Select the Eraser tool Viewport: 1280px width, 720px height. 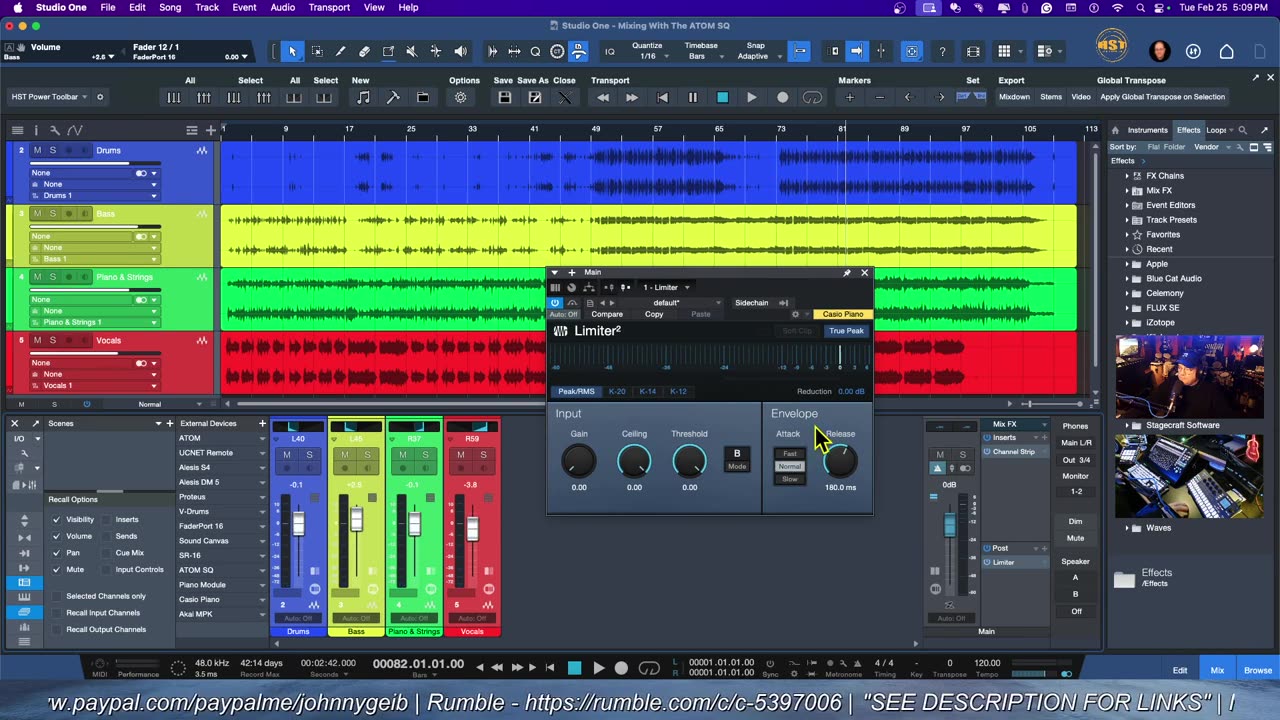point(364,52)
